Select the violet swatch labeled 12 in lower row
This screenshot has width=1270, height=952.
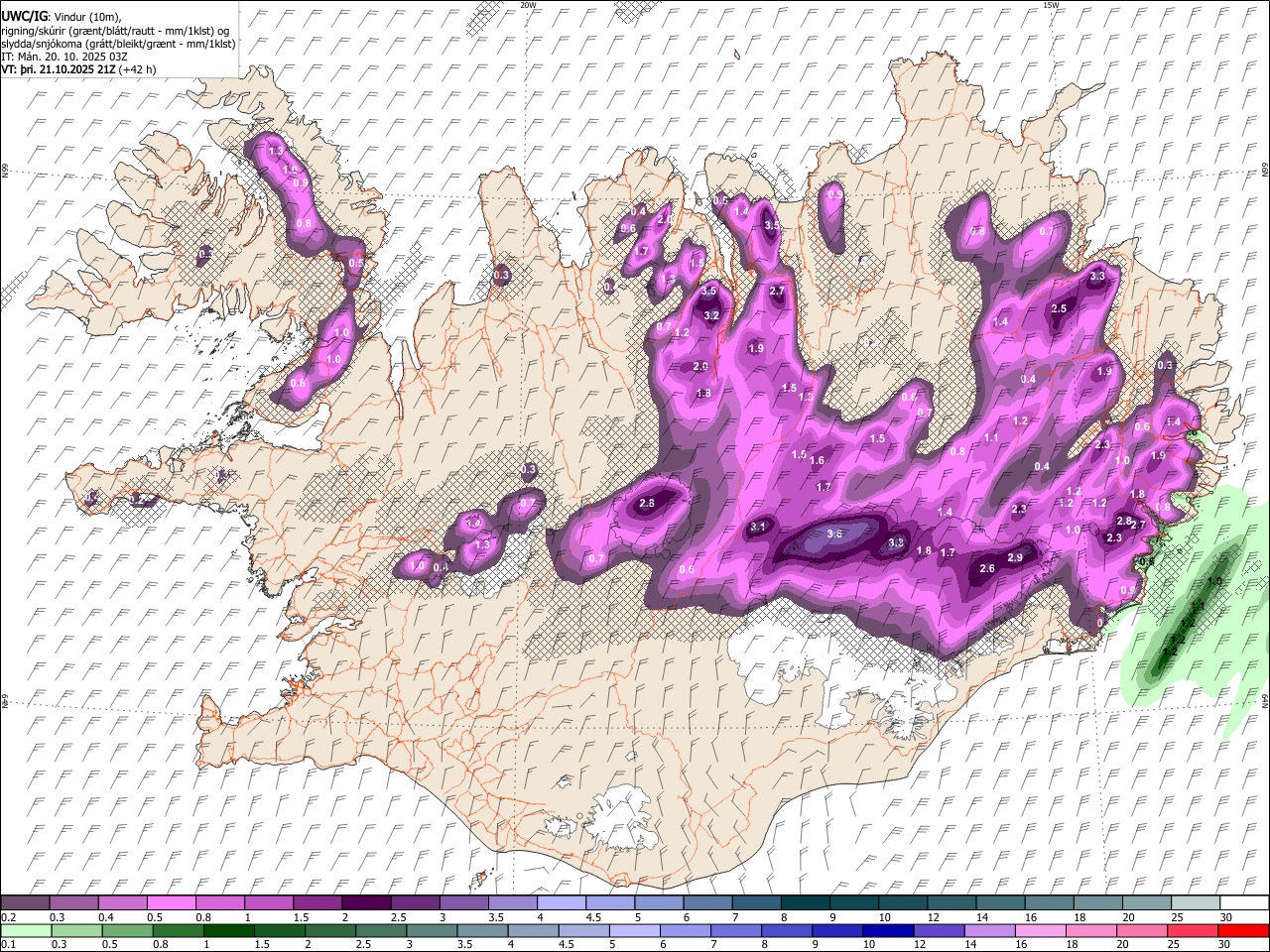click(939, 930)
